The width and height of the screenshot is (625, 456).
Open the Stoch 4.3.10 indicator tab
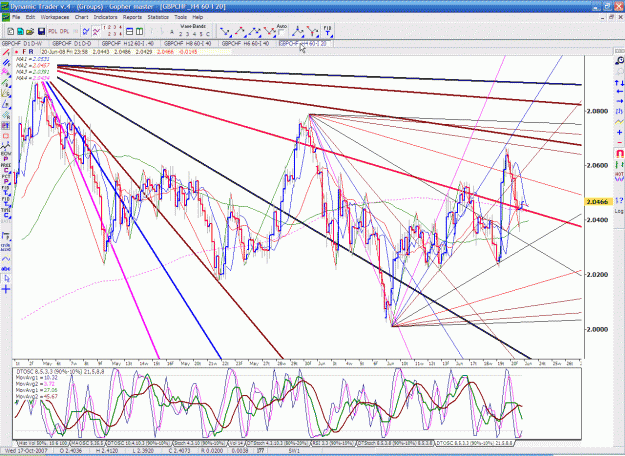[x=199, y=443]
